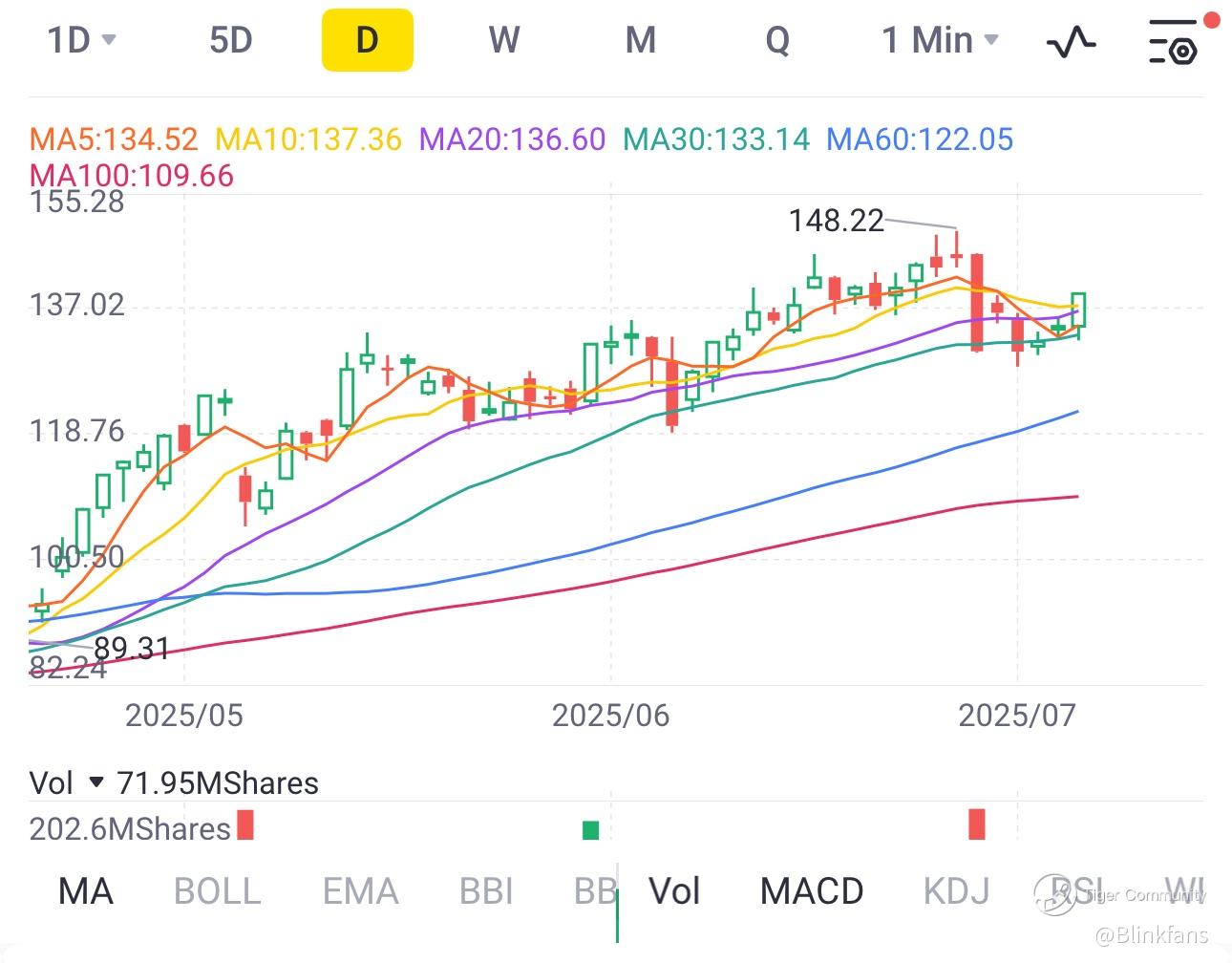Click the 2025/06 date axis label
The height and width of the screenshot is (963, 1232).
pyautogui.click(x=611, y=716)
